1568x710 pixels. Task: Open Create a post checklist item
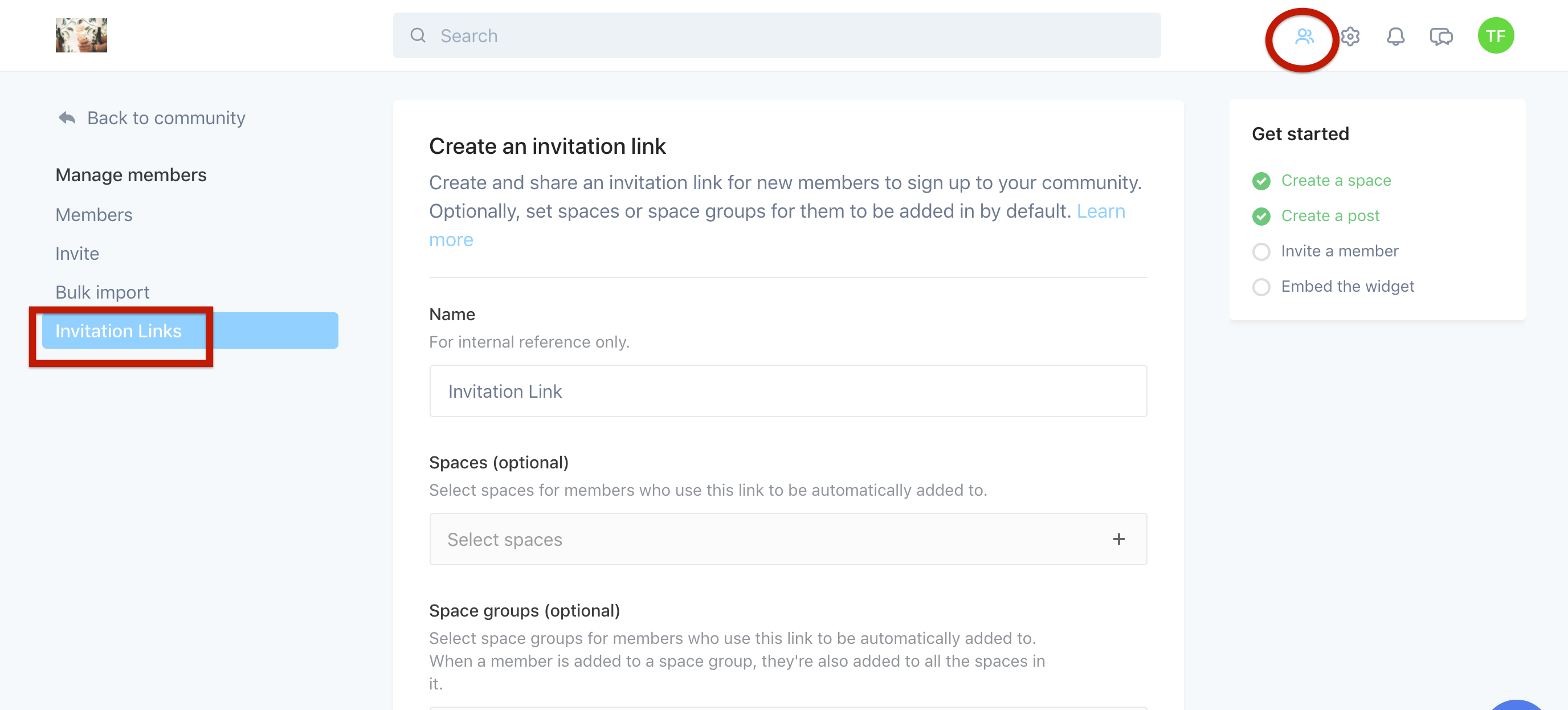(1330, 215)
